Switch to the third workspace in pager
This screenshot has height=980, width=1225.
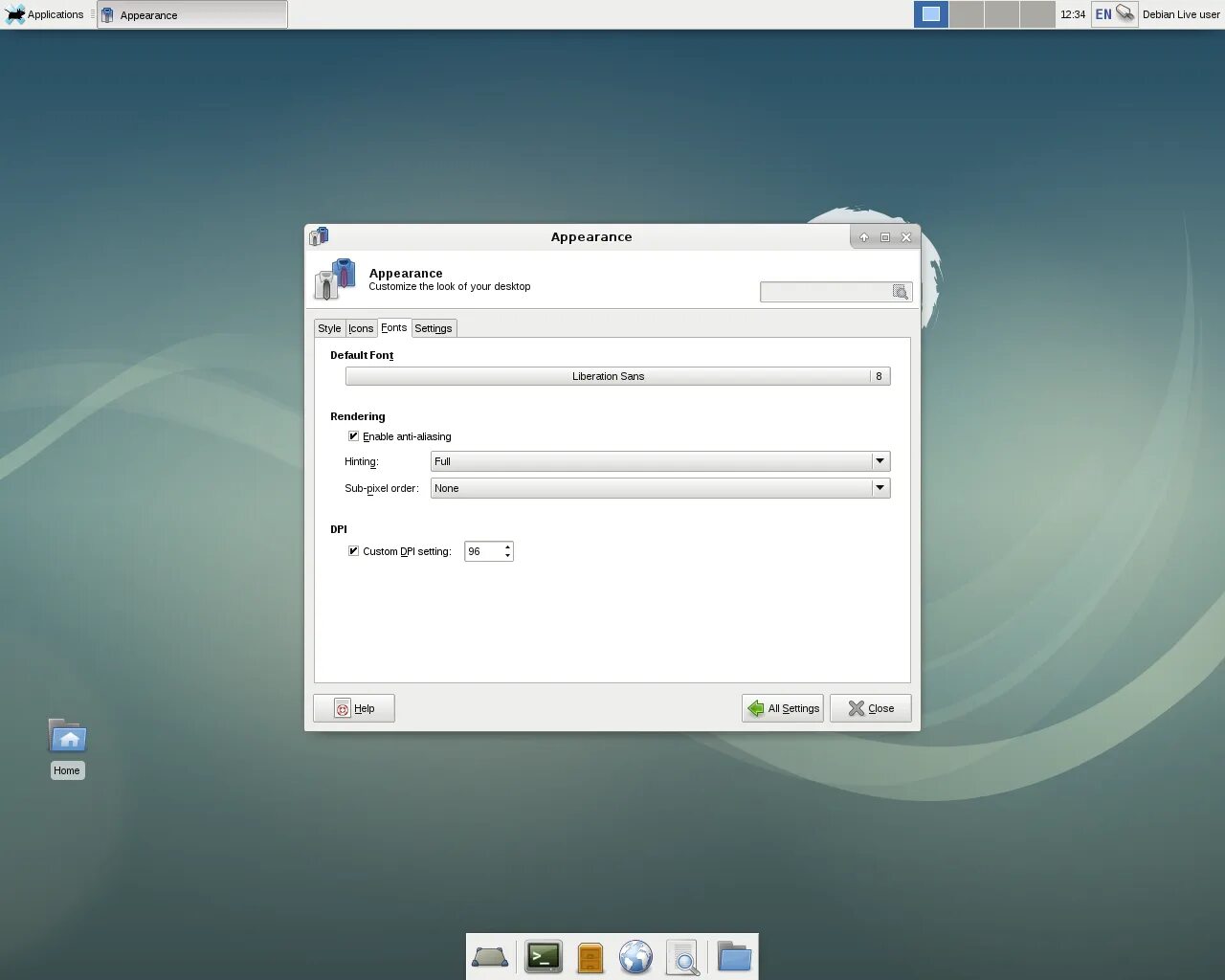tap(1002, 14)
